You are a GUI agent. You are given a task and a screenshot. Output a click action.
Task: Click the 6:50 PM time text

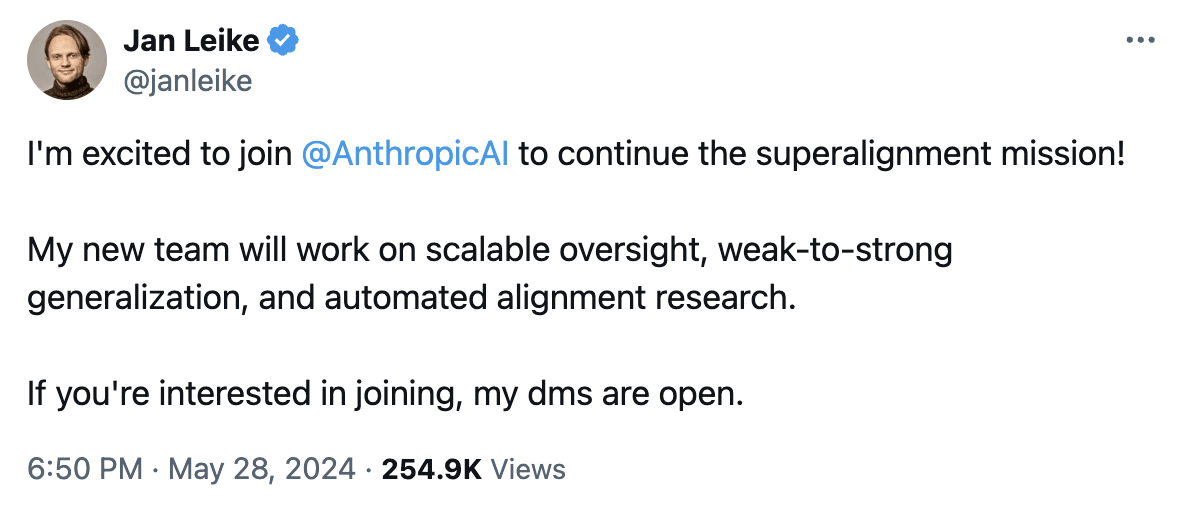(85, 469)
